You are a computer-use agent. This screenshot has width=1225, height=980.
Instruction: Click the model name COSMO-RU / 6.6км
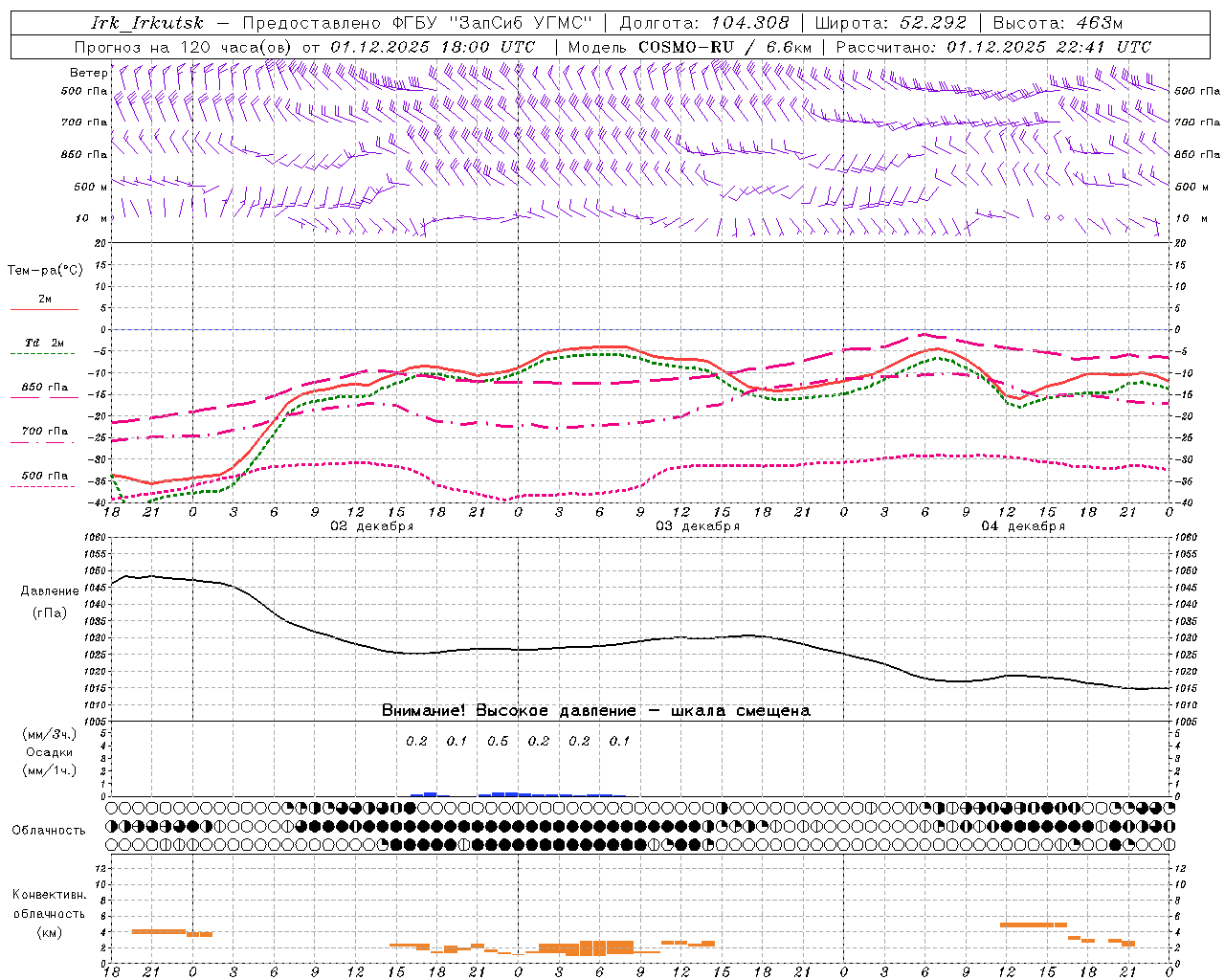tap(724, 47)
